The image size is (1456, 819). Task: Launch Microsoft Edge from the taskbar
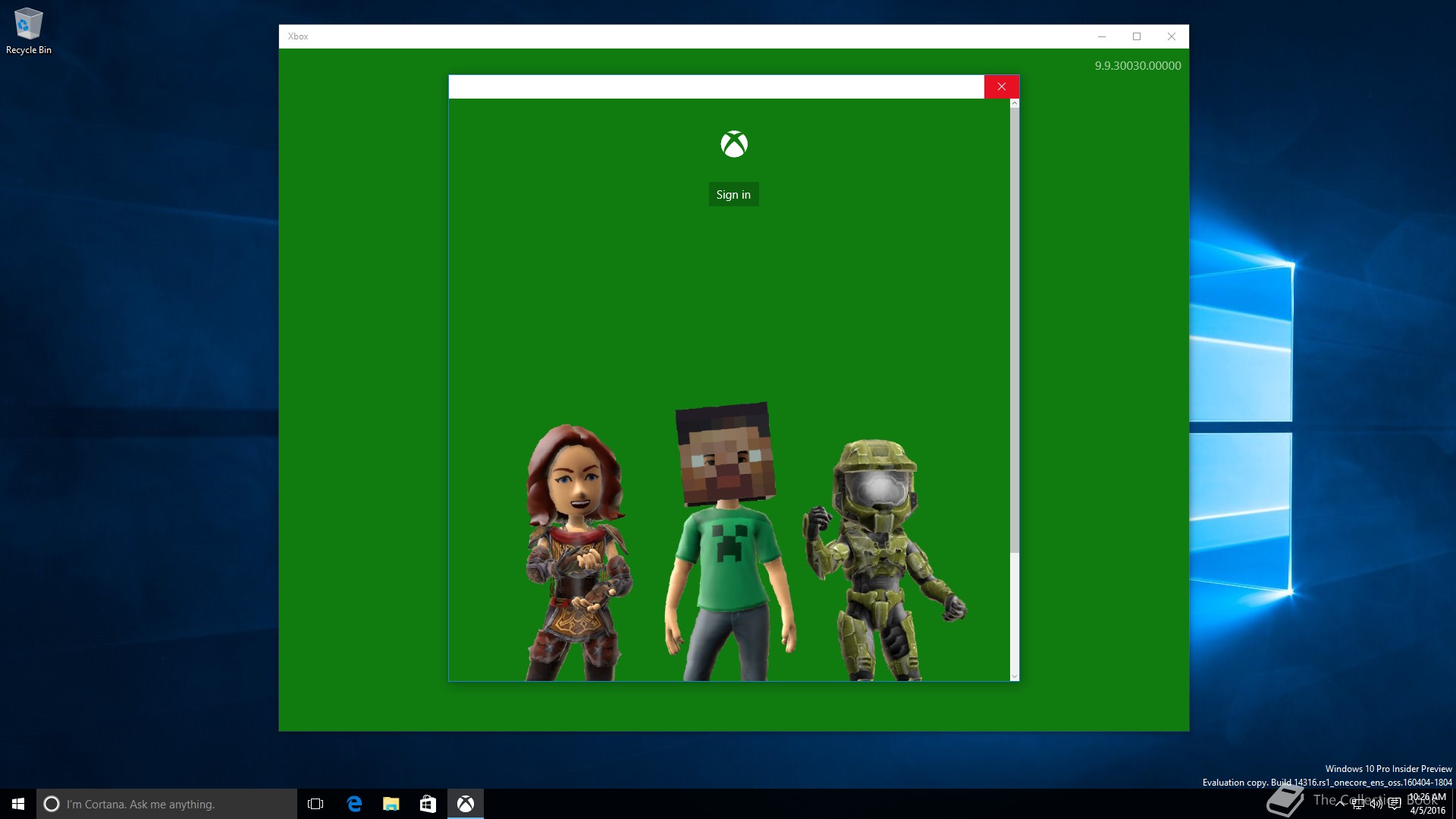tap(353, 804)
